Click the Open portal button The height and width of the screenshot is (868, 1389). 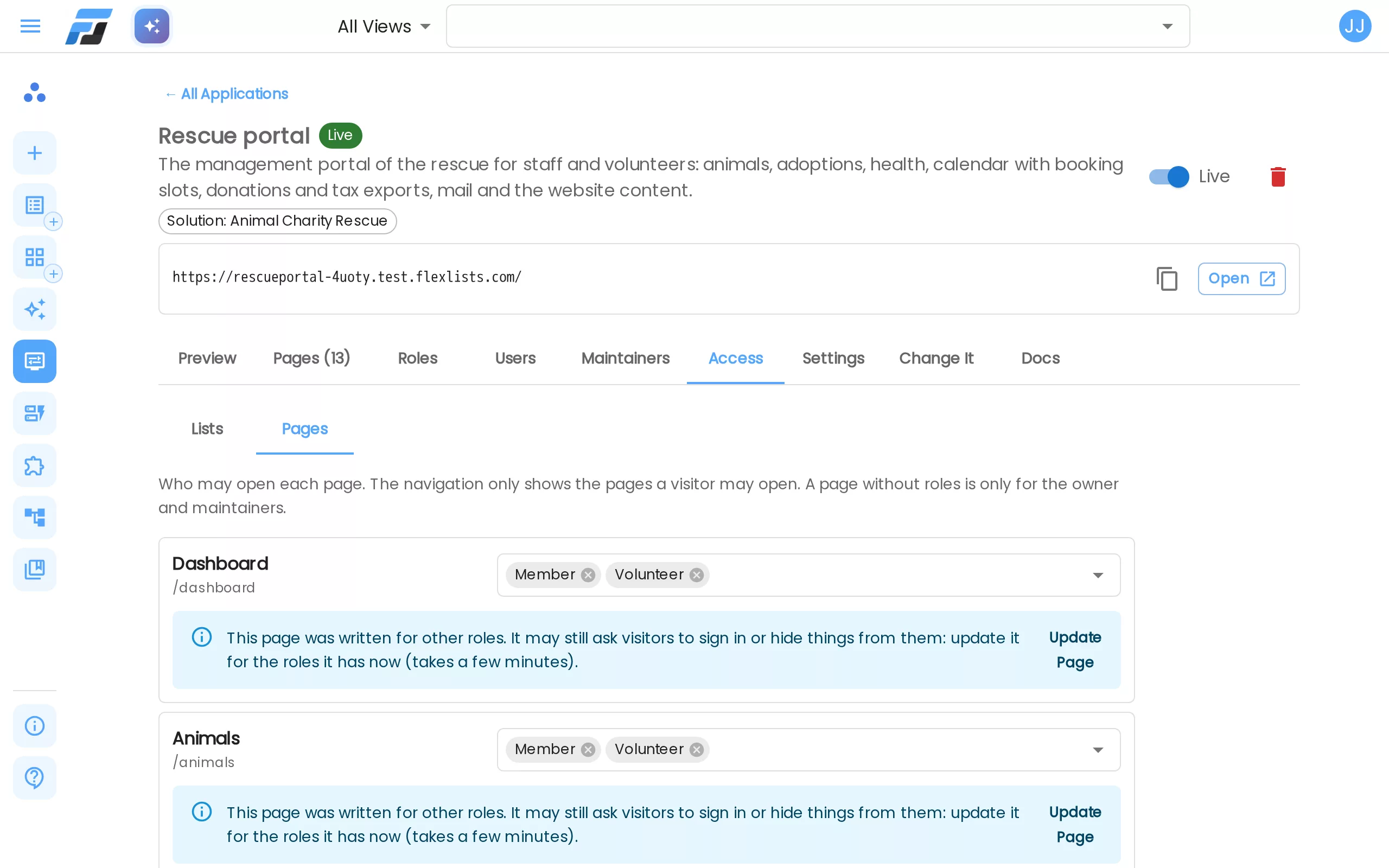pos(1241,279)
